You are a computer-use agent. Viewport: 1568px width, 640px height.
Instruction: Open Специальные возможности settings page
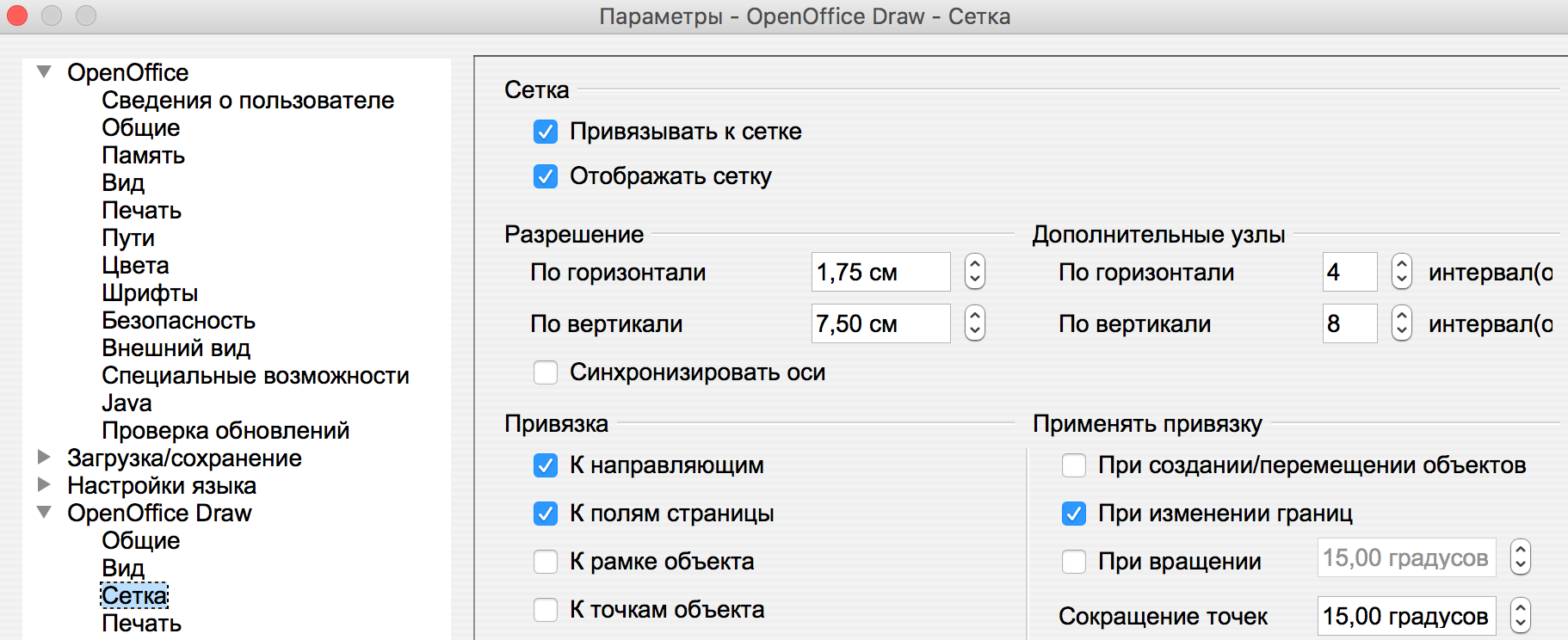click(256, 375)
